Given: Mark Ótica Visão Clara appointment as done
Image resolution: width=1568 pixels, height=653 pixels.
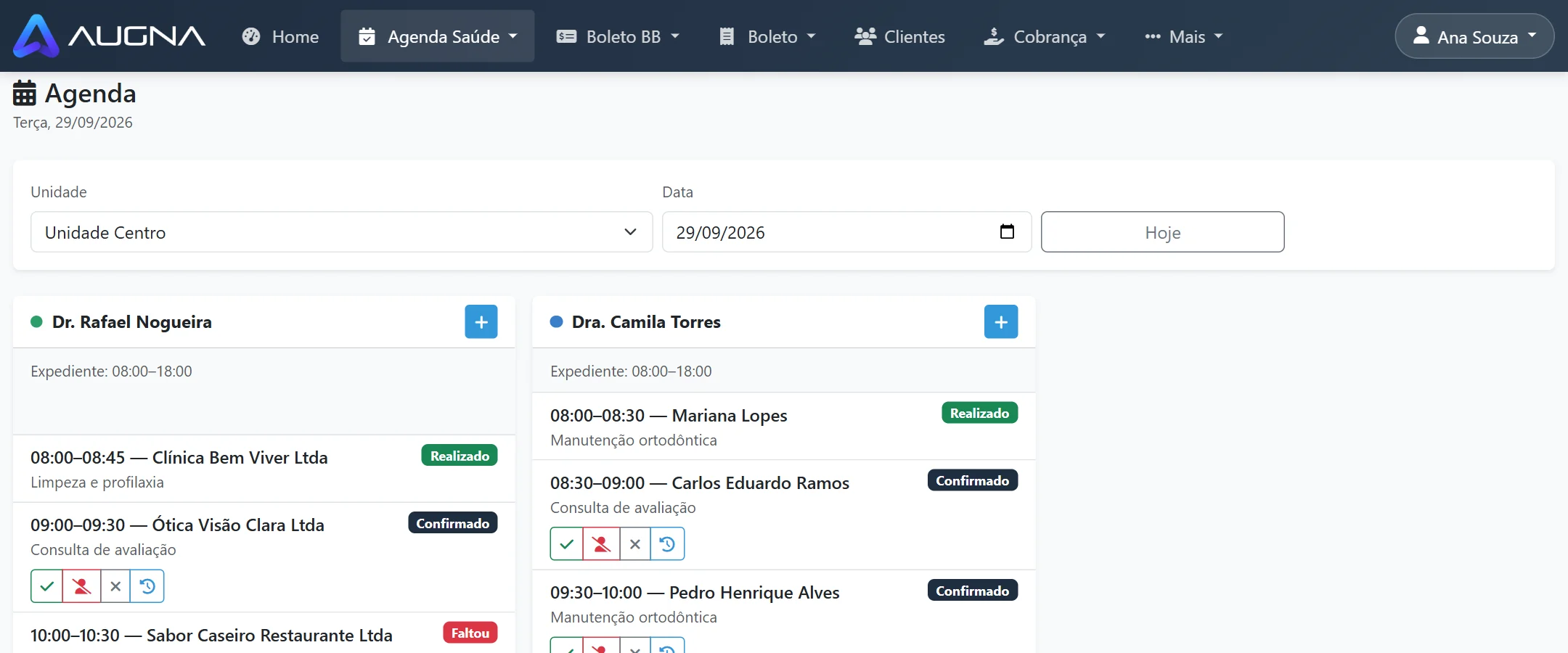Looking at the screenshot, I should (46, 586).
